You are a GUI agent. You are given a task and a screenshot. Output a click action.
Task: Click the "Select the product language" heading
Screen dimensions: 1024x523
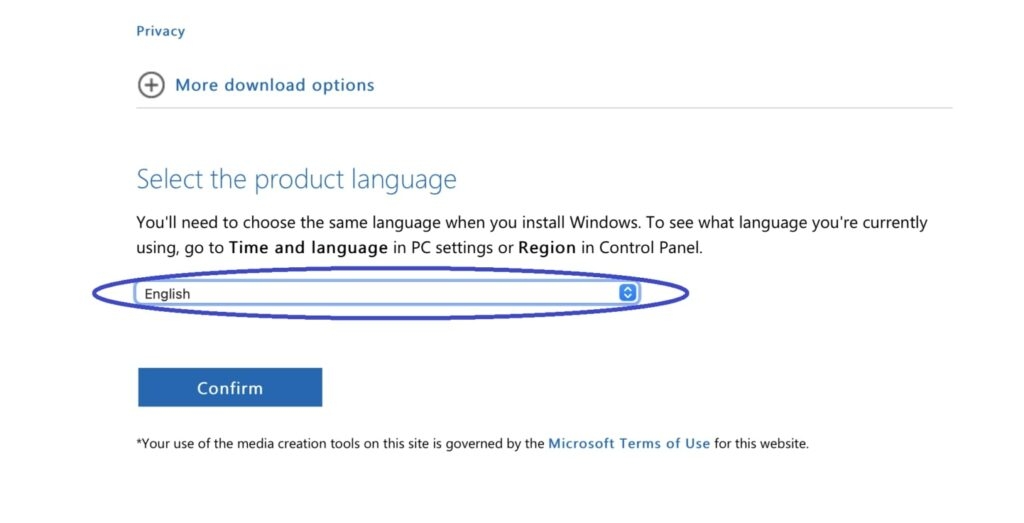296,180
